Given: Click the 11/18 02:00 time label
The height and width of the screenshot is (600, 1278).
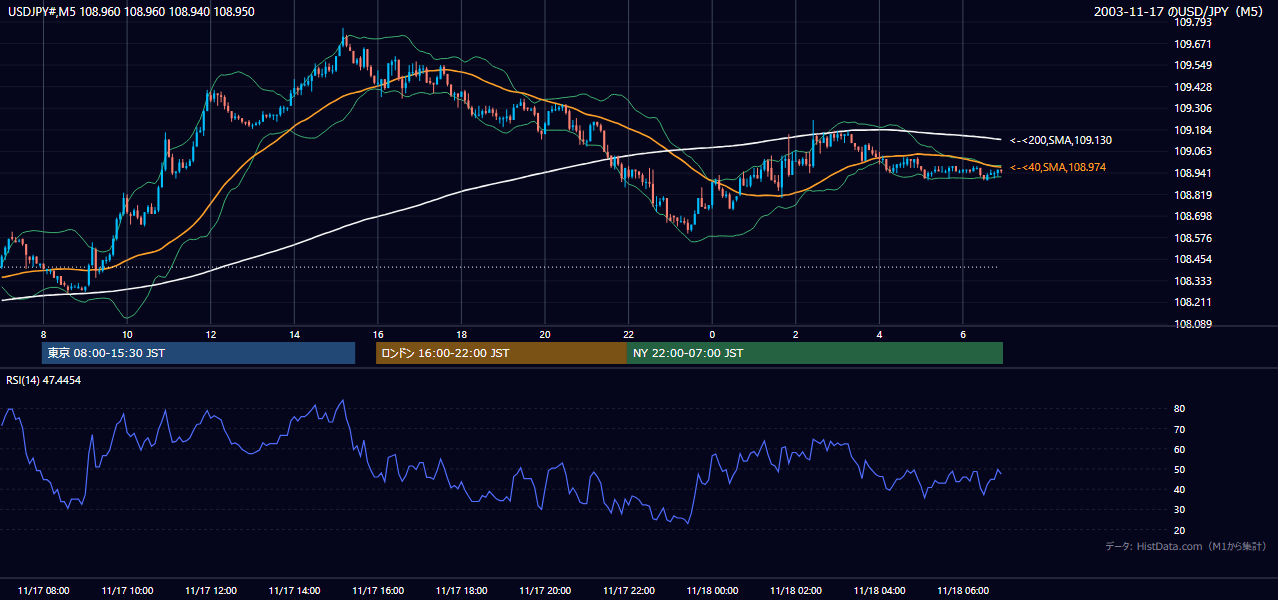Looking at the screenshot, I should pos(795,591).
